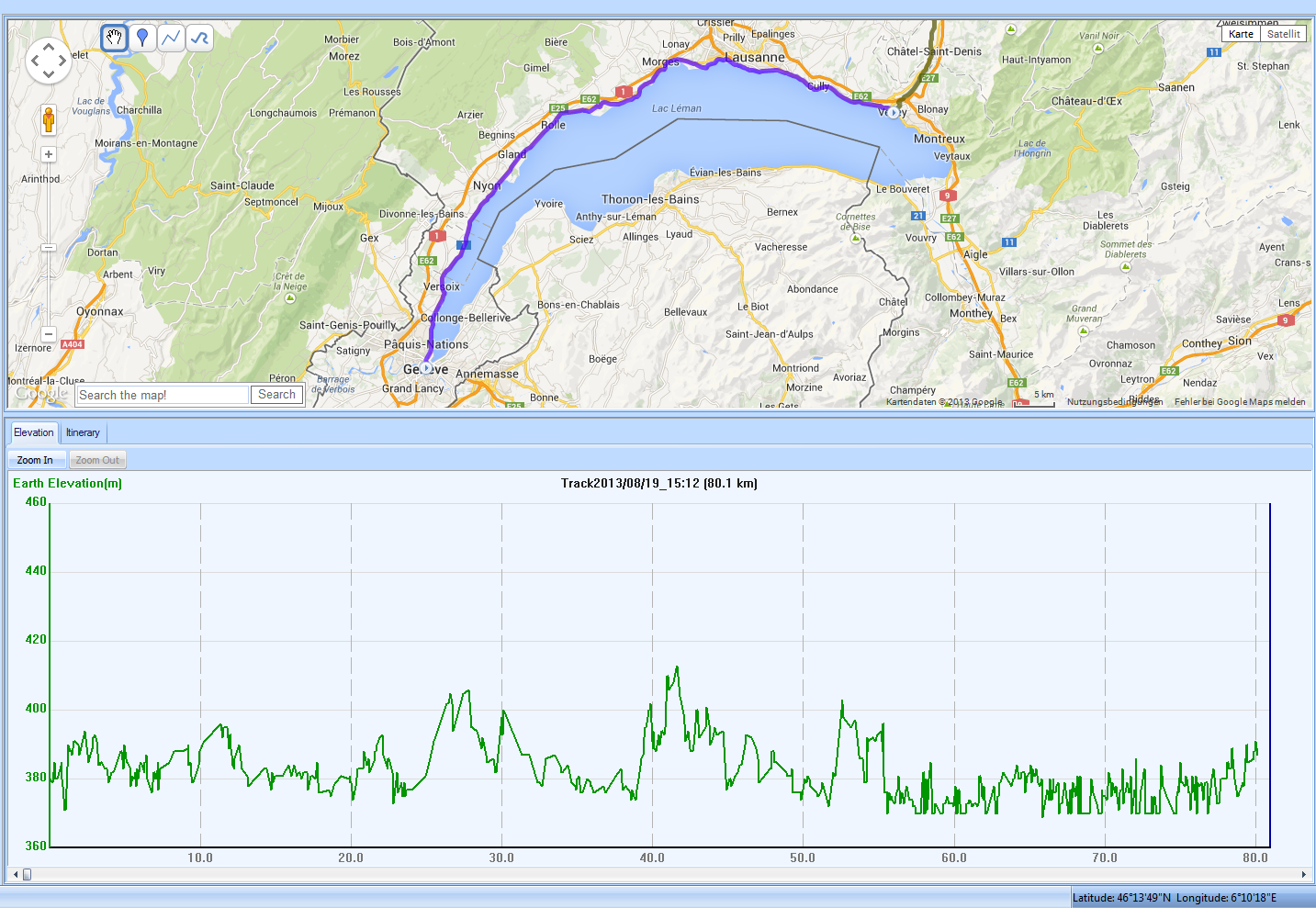
Task: Pan the map right with the arrow control
Action: tap(62, 62)
